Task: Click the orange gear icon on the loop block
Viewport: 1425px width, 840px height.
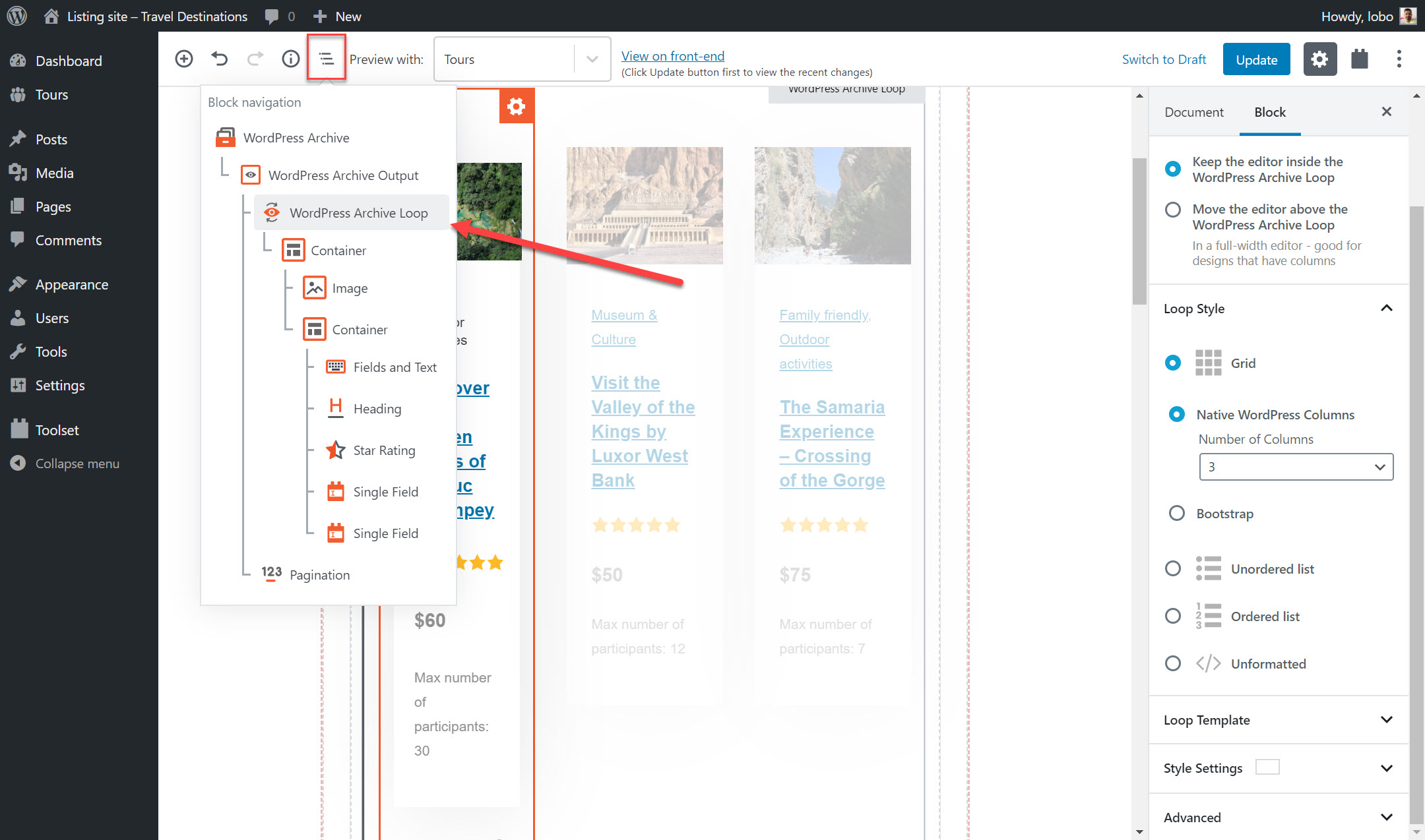Action: point(517,106)
